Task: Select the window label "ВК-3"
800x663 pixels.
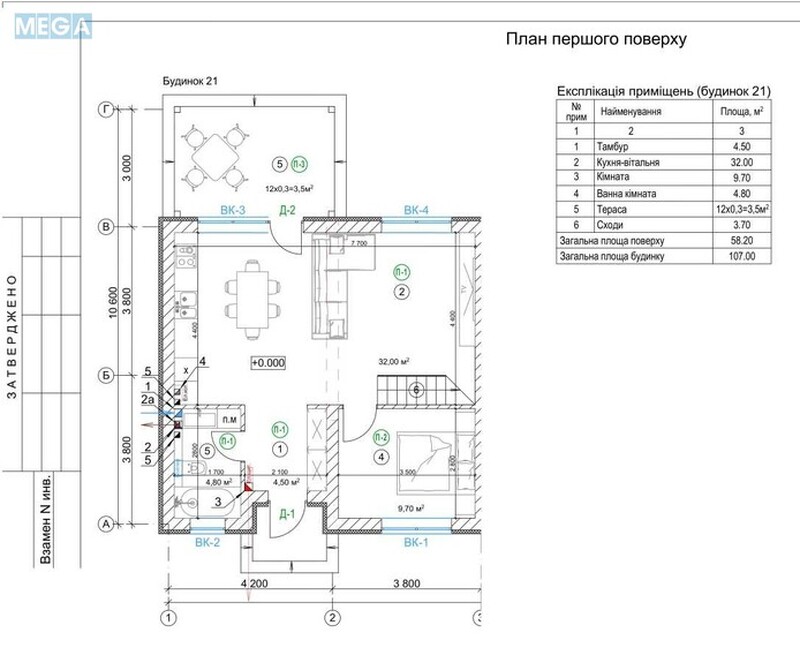Action: click(x=233, y=210)
